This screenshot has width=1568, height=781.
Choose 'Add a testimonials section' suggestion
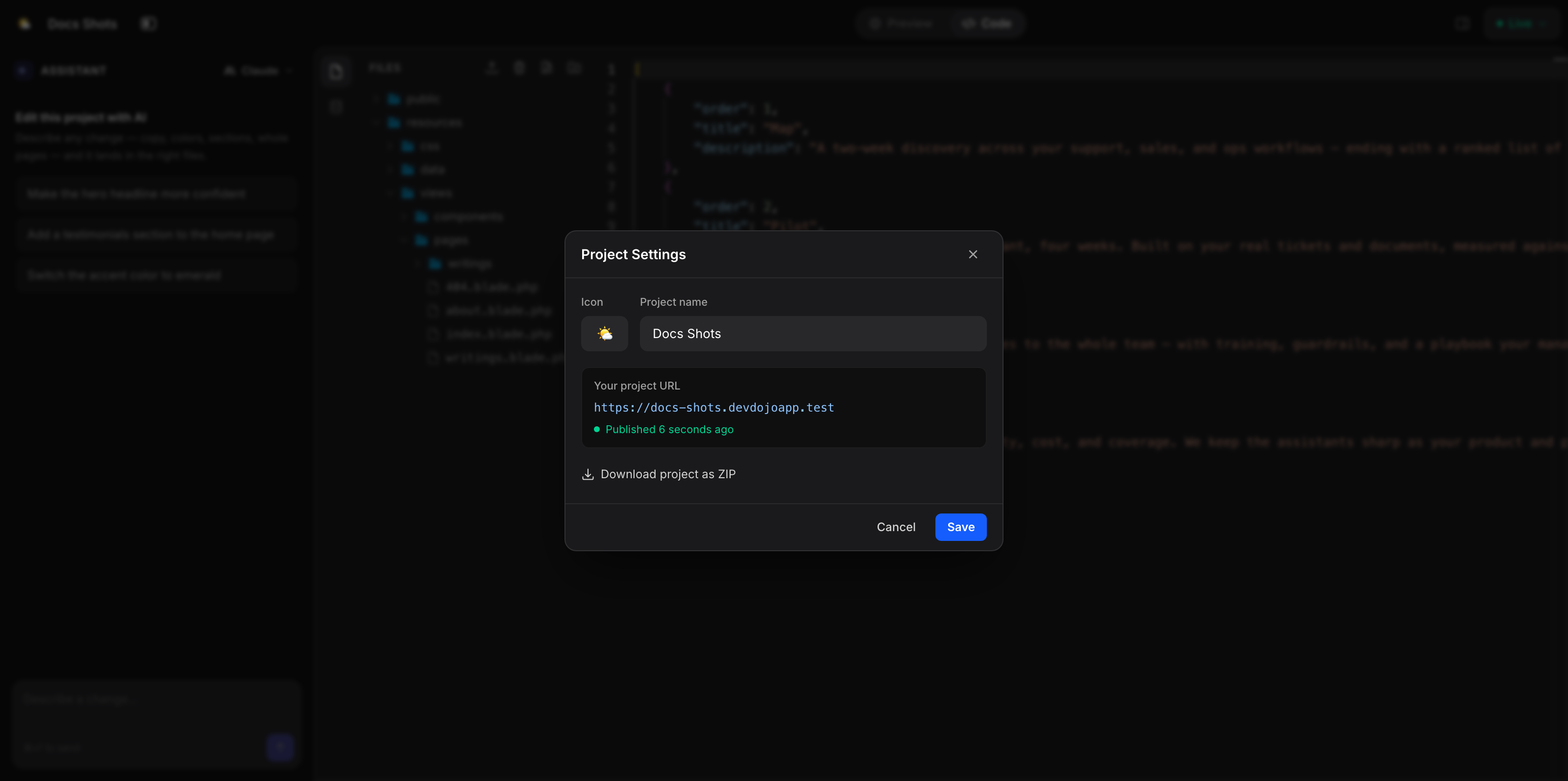157,234
